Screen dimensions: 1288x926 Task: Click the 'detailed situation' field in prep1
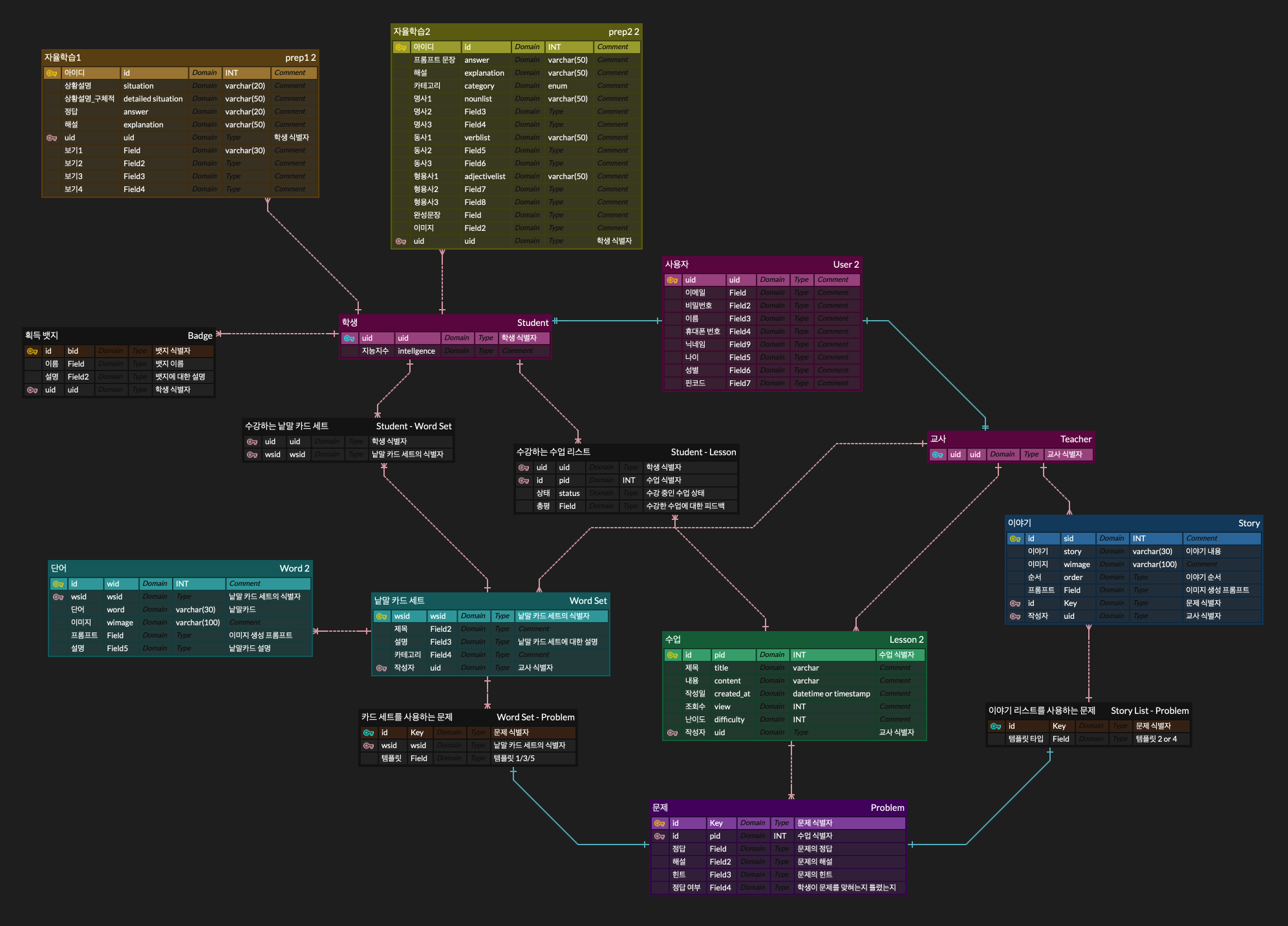coord(153,99)
